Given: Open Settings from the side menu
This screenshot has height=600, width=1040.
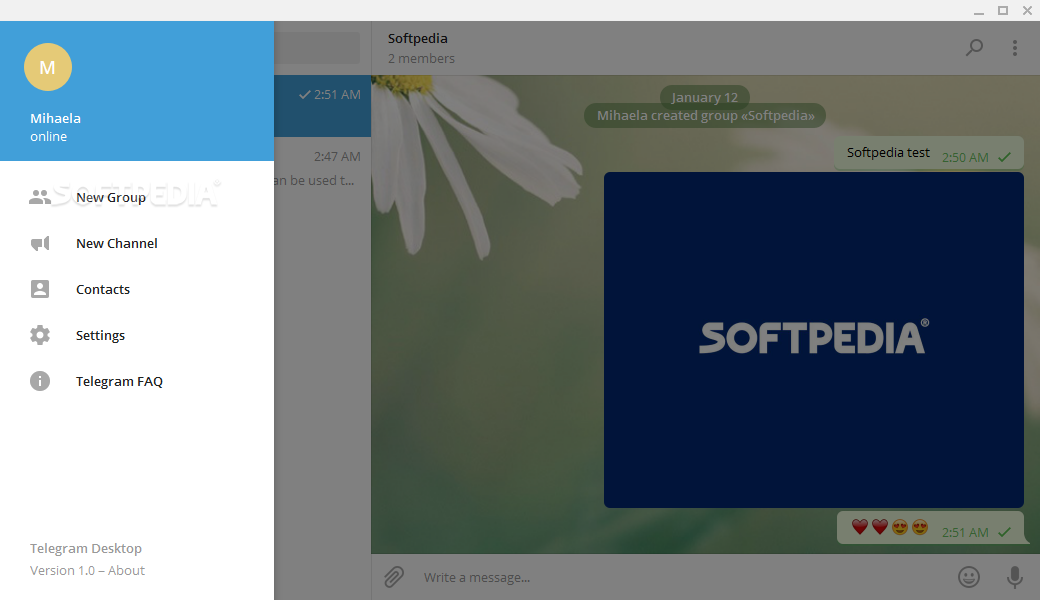Looking at the screenshot, I should (x=137, y=335).
